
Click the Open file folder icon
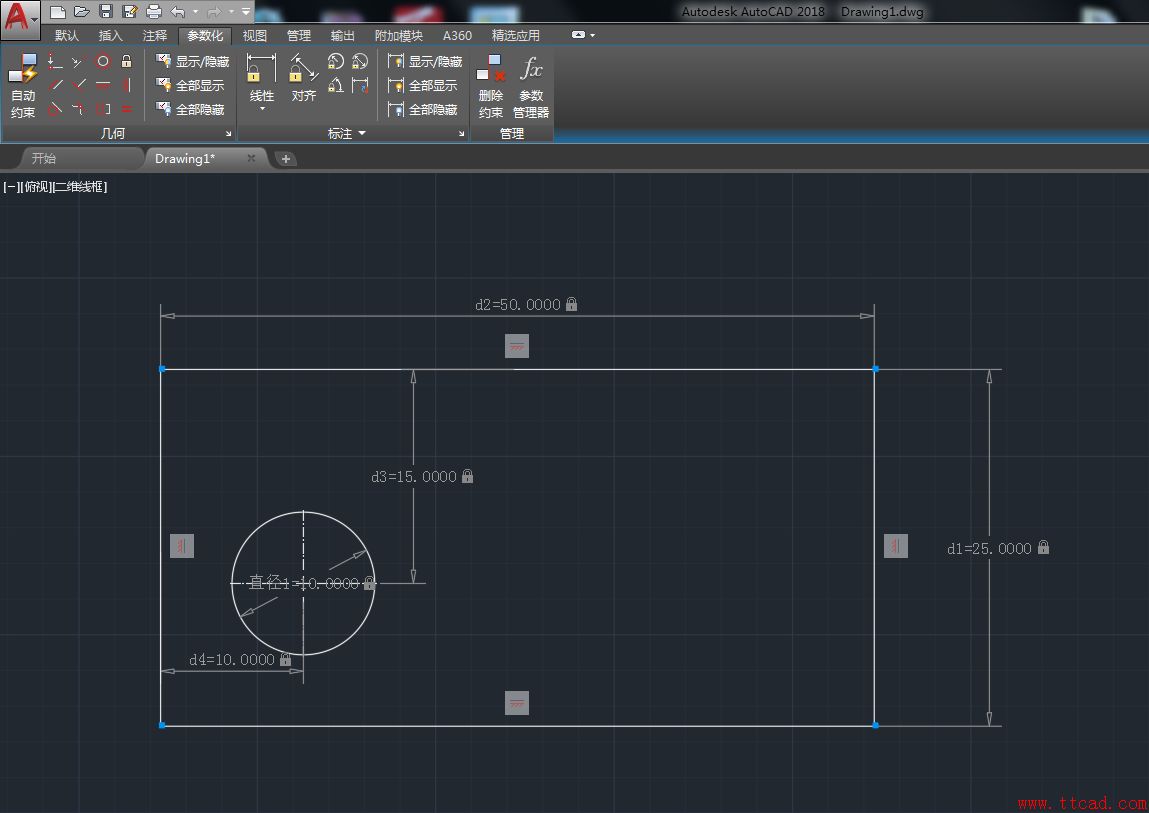tap(82, 12)
